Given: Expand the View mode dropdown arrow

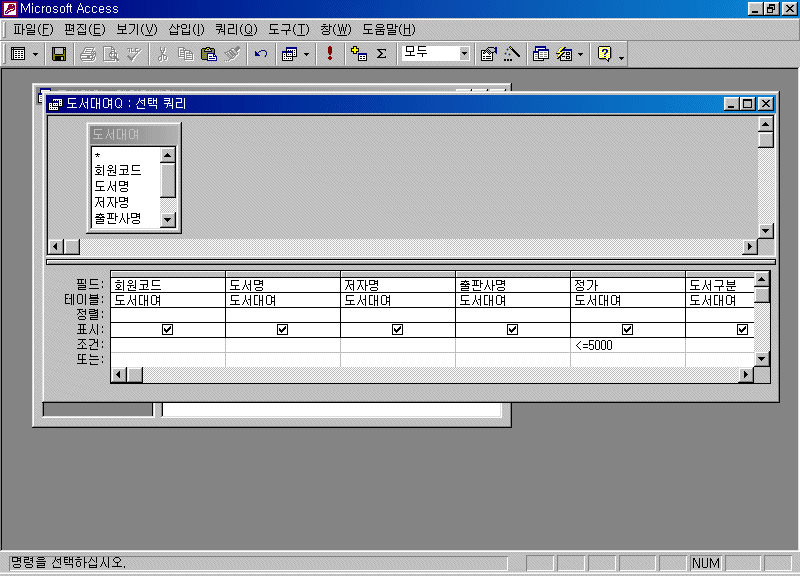Looking at the screenshot, I should pos(36,54).
